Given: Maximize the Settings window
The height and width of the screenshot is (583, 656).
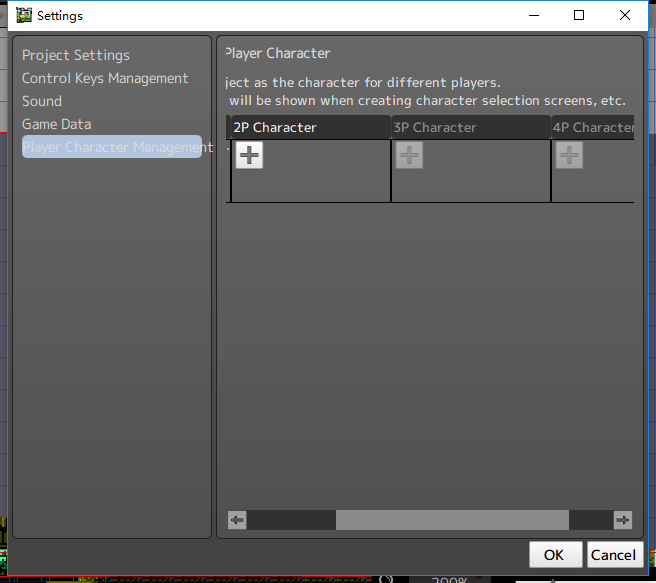Looking at the screenshot, I should pyautogui.click(x=579, y=15).
